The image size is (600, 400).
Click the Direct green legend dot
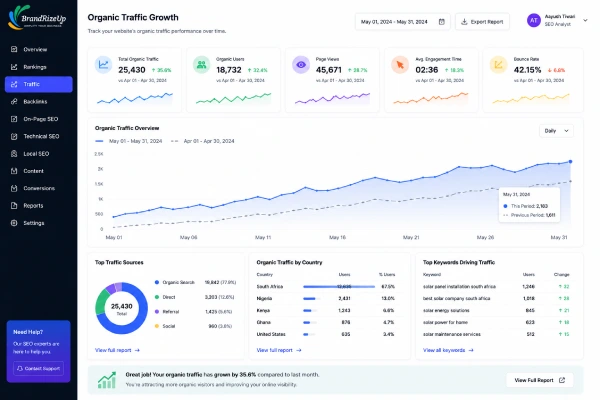tap(157, 297)
